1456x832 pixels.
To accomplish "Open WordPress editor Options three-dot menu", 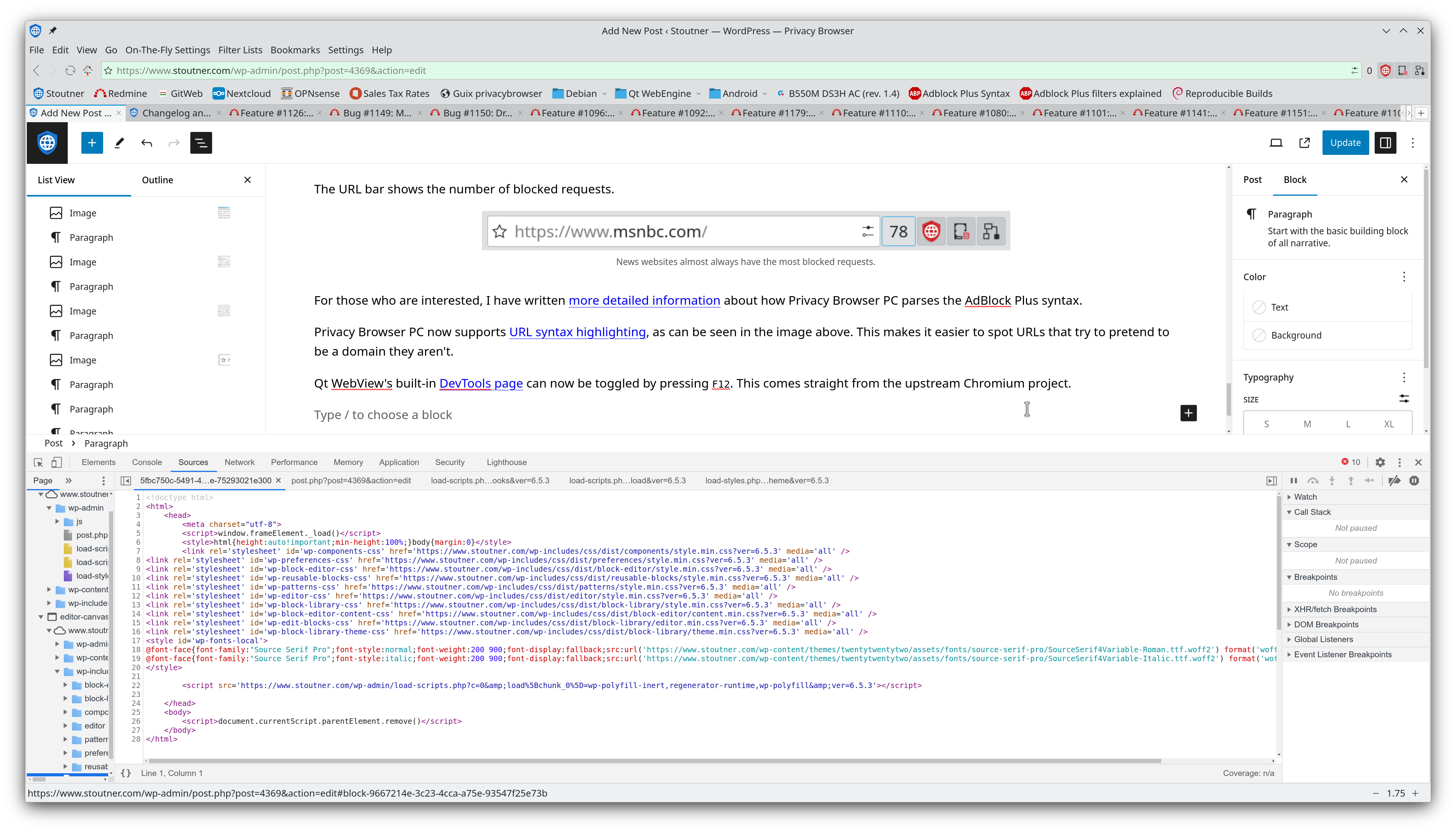I will click(1412, 143).
